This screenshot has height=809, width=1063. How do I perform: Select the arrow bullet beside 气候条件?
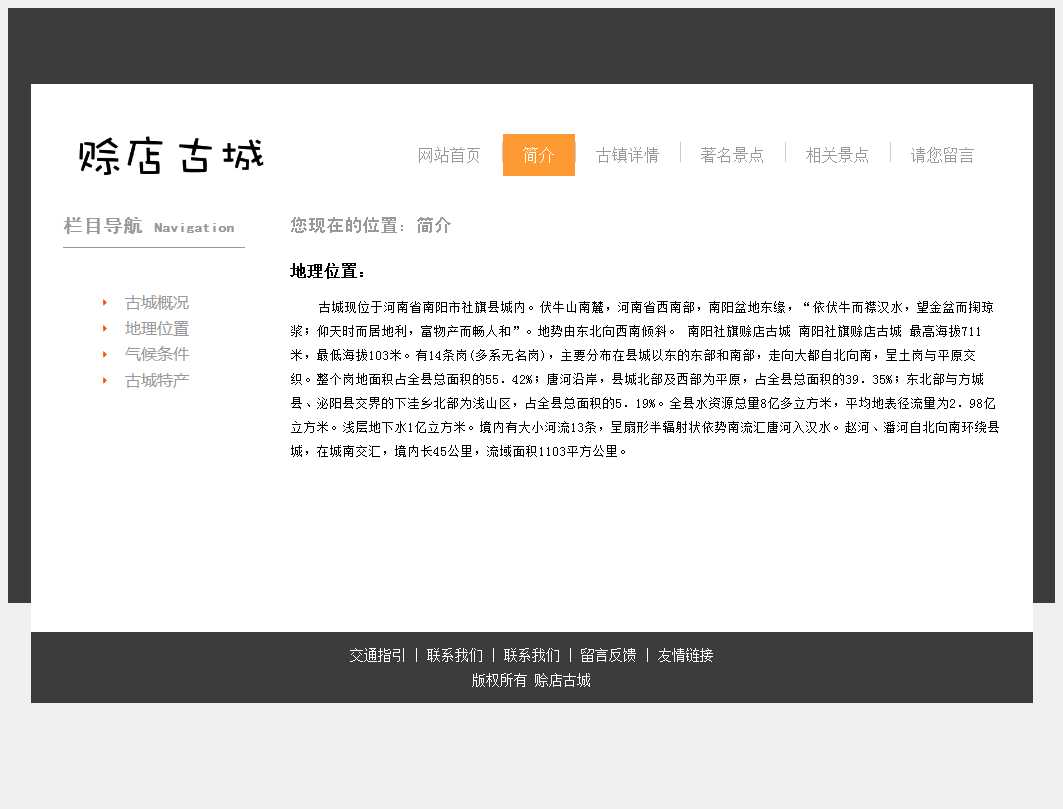point(105,354)
